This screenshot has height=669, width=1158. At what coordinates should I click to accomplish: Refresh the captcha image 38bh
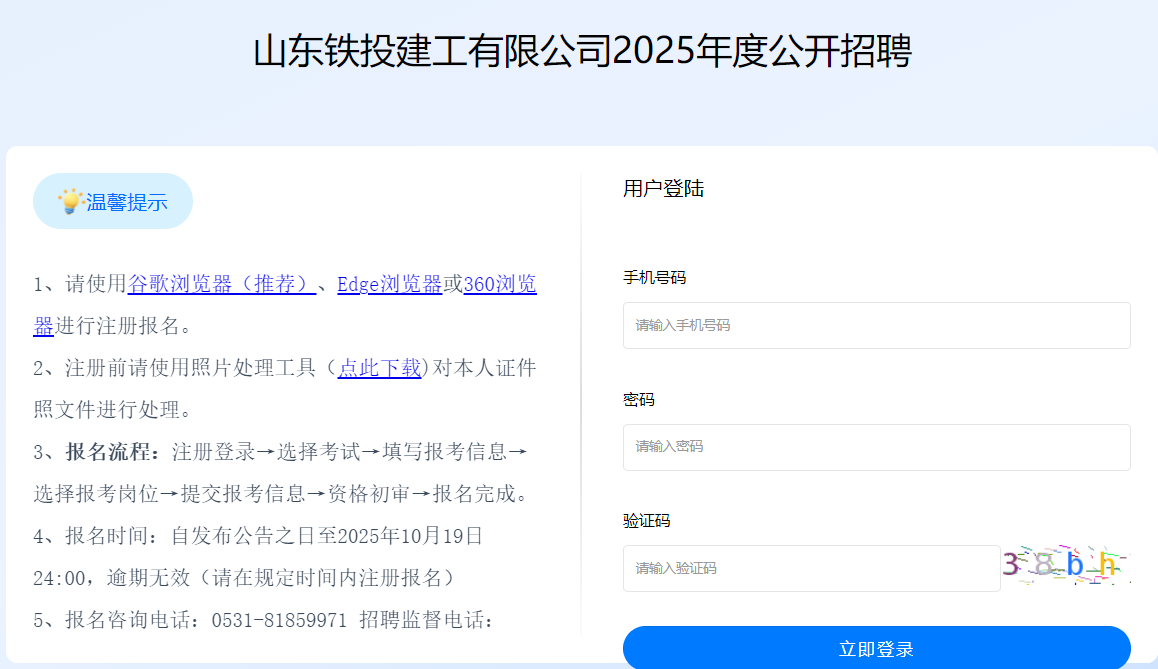click(1066, 566)
